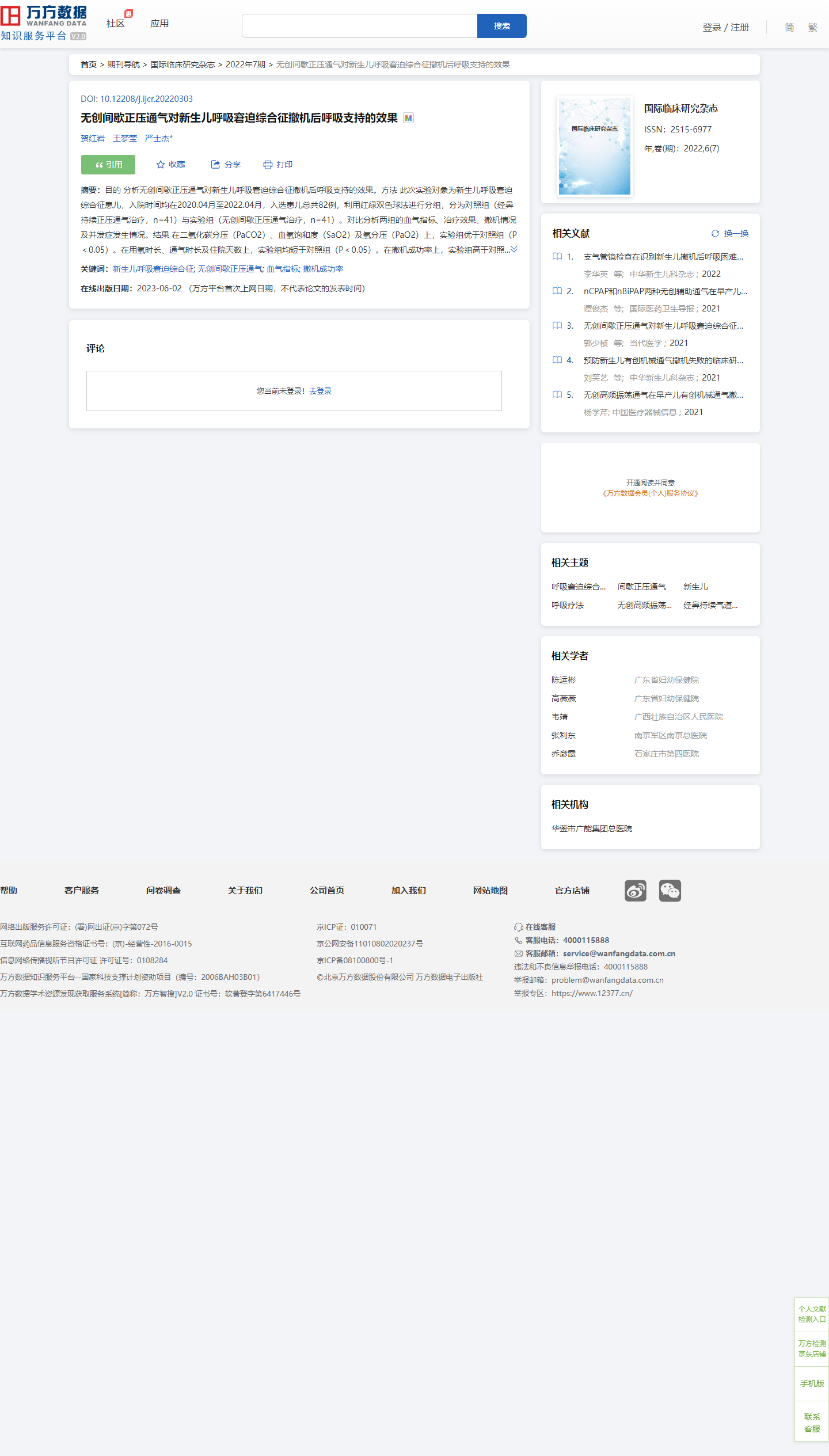Open author 严士杰 page

[158, 138]
